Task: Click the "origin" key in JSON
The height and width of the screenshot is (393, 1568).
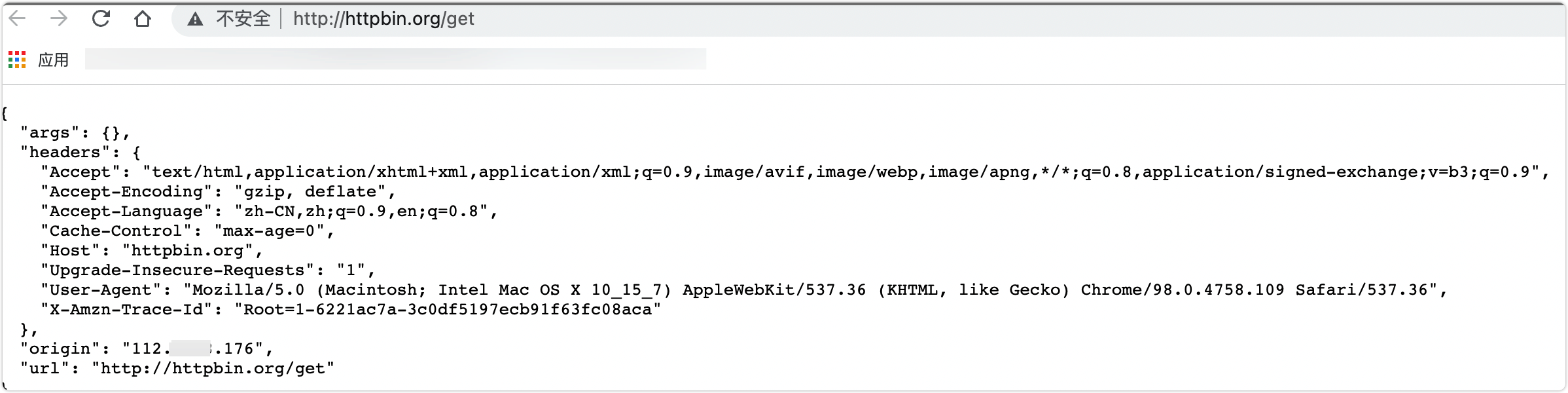Action: point(60,349)
